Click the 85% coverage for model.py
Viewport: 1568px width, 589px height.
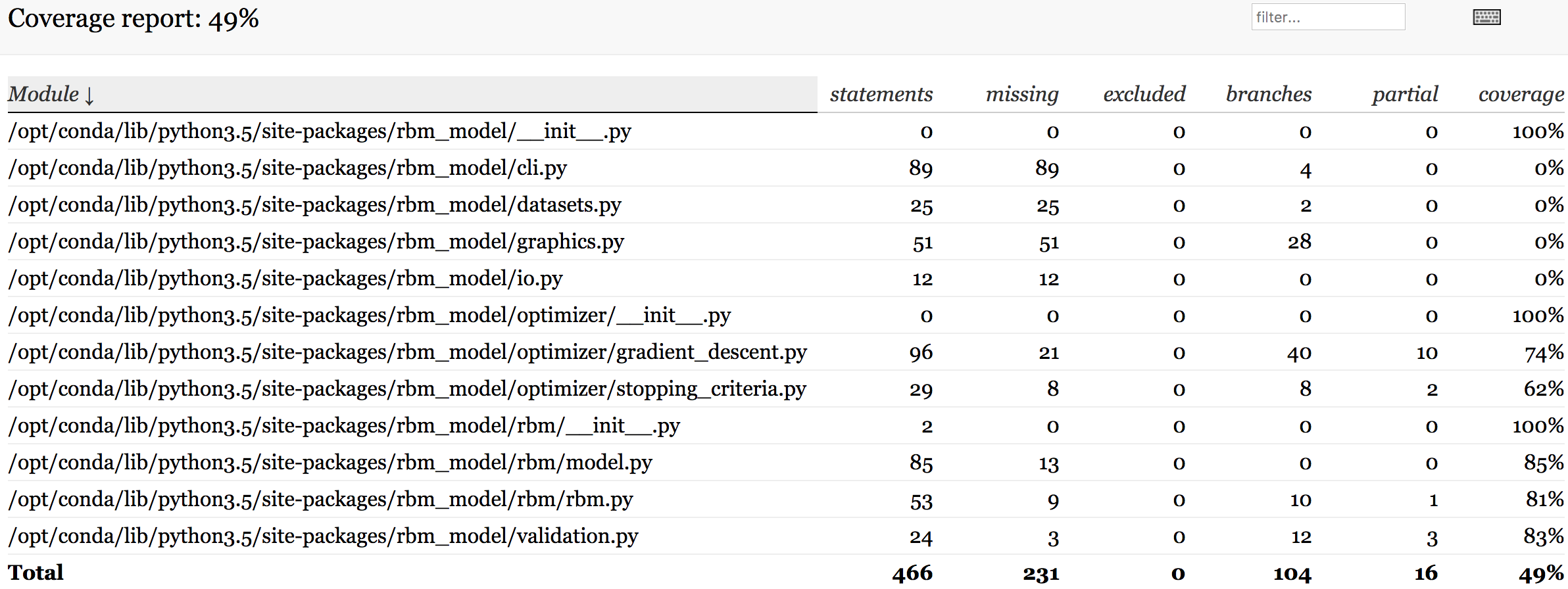pyautogui.click(x=1544, y=463)
